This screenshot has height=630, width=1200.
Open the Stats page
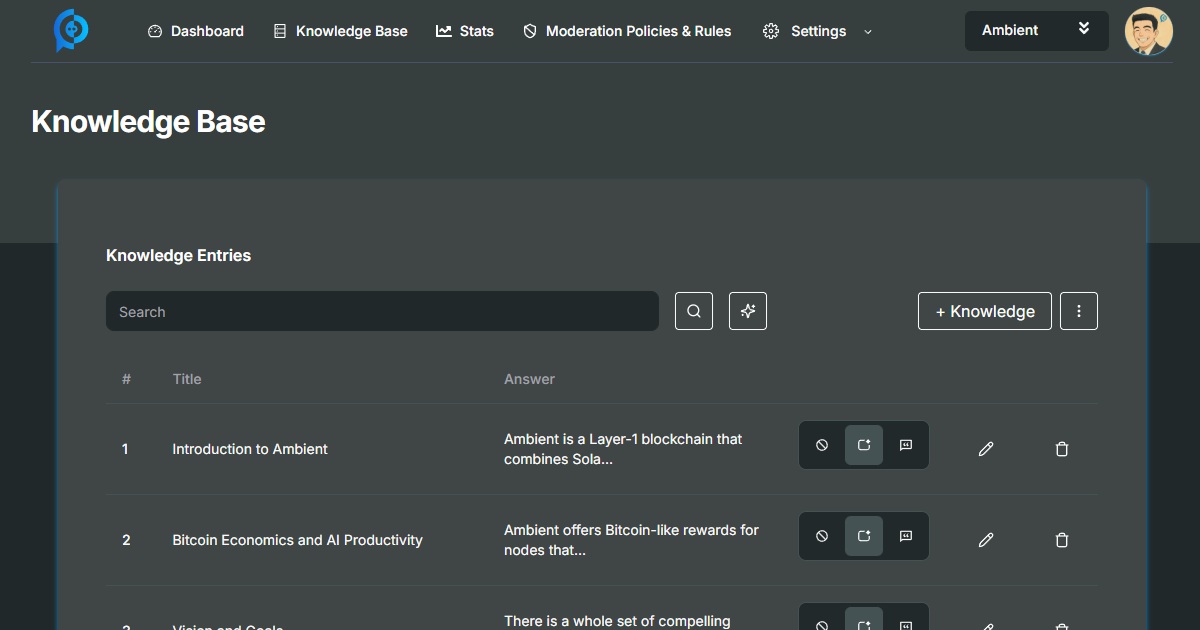[465, 31]
